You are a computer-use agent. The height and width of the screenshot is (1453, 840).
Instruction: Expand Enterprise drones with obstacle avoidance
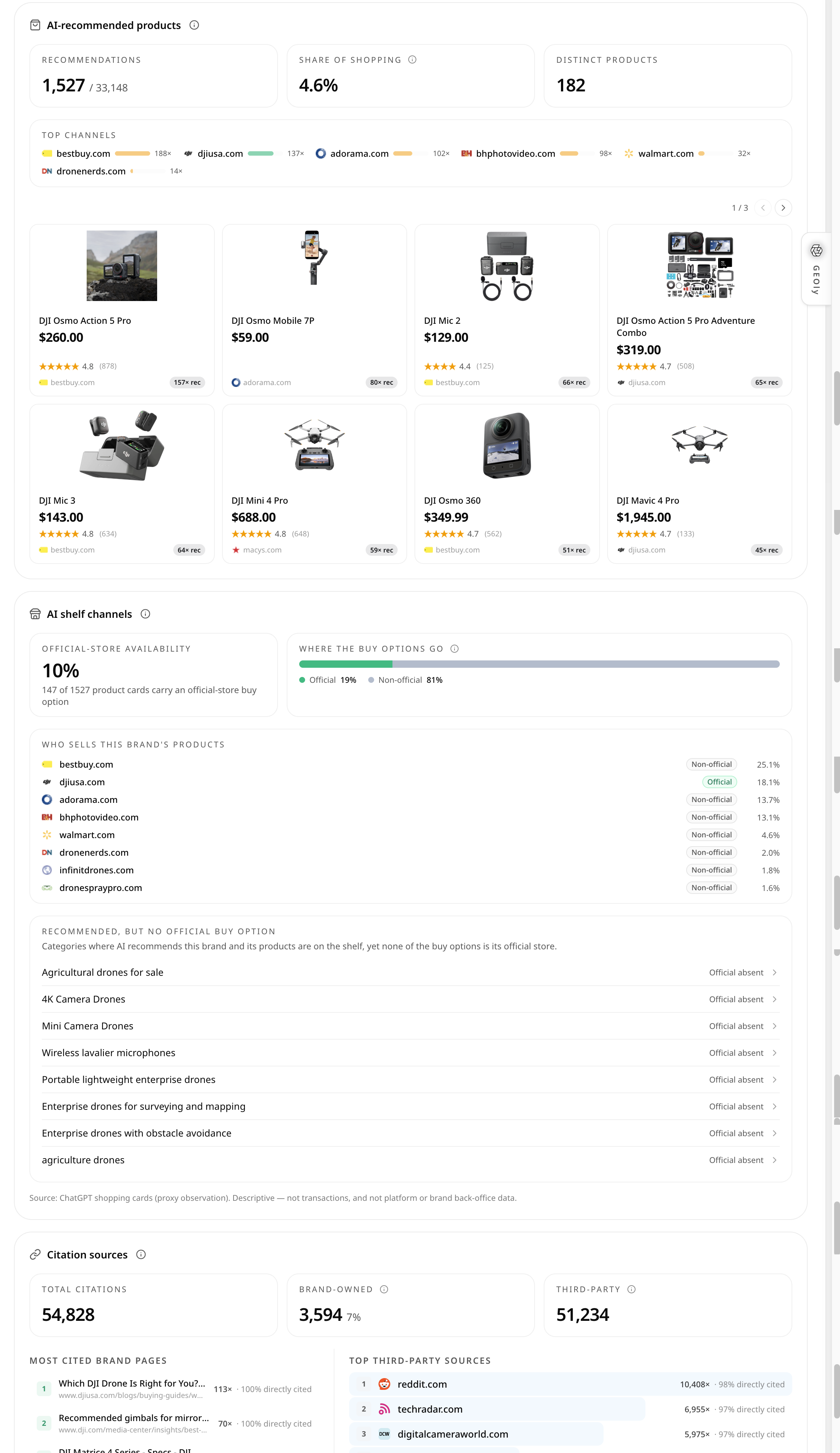click(x=410, y=1133)
